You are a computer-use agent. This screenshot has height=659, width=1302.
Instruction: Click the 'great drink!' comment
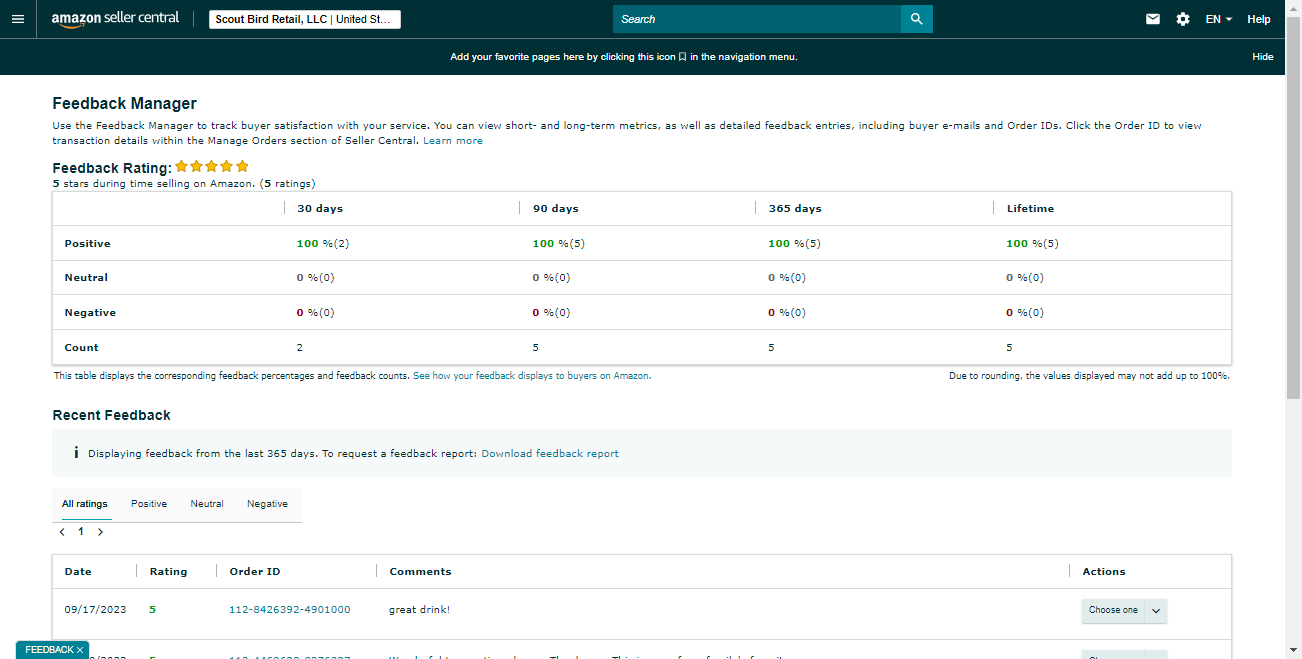[x=419, y=610]
